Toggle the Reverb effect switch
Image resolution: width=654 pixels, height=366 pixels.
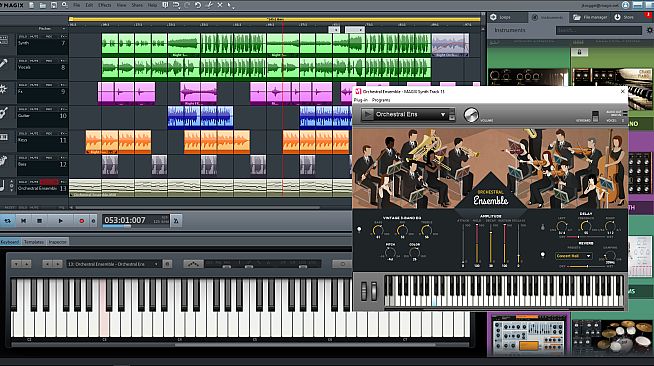[x=543, y=254]
